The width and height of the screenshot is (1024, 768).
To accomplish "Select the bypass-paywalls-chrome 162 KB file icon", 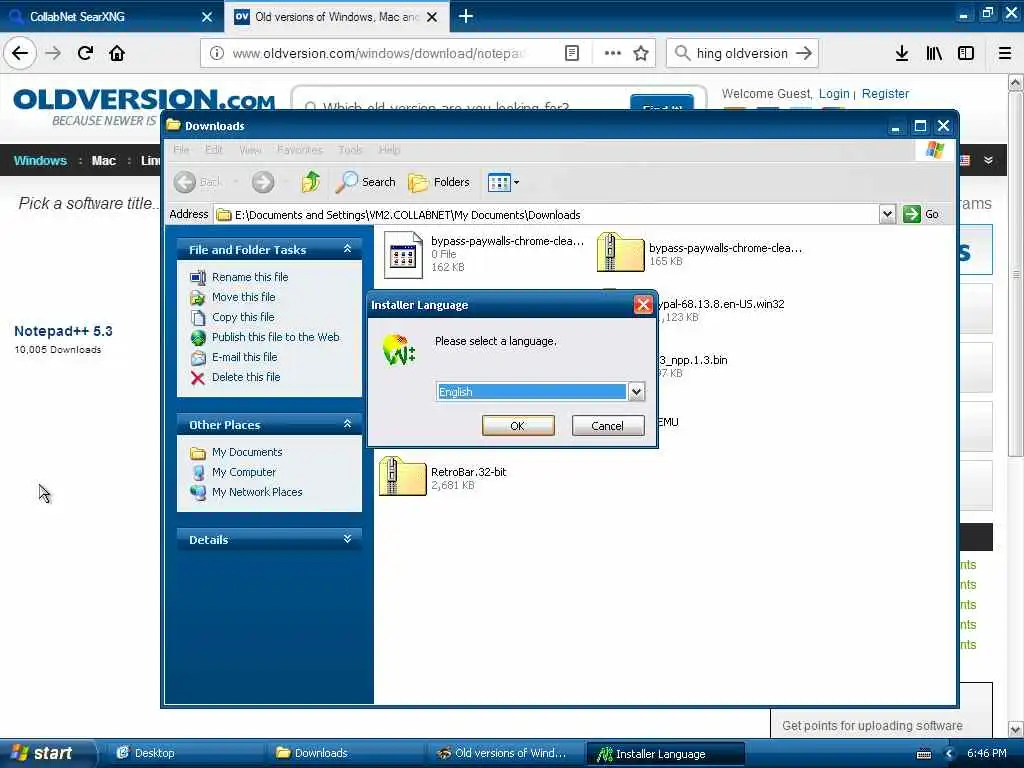I will (x=402, y=255).
